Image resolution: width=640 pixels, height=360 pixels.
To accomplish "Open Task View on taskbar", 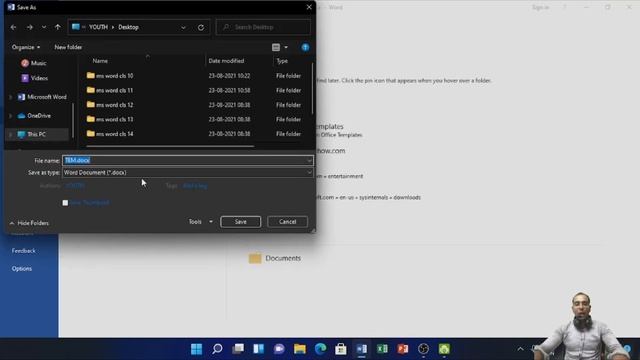I will coord(238,349).
